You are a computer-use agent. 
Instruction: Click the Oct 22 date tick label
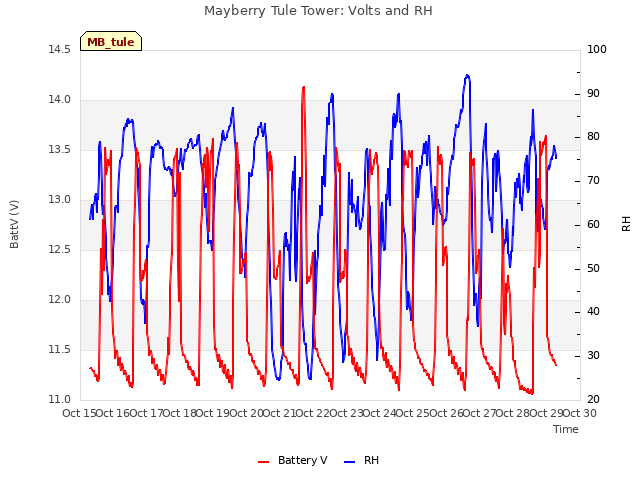pyautogui.click(x=312, y=413)
